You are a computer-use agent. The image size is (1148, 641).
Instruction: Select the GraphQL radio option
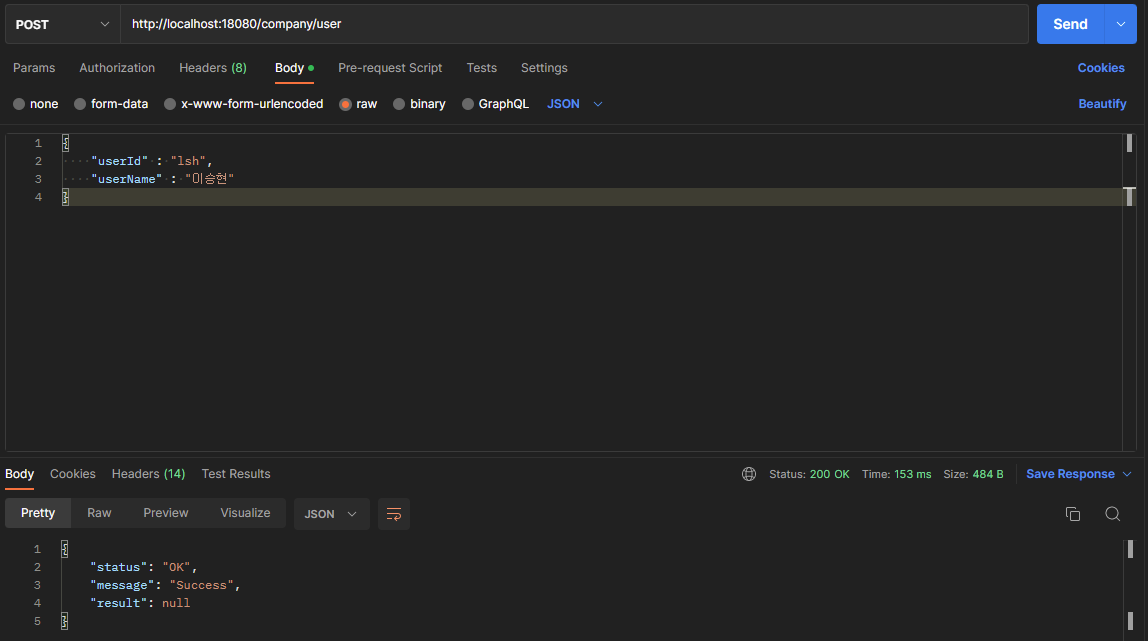point(468,104)
